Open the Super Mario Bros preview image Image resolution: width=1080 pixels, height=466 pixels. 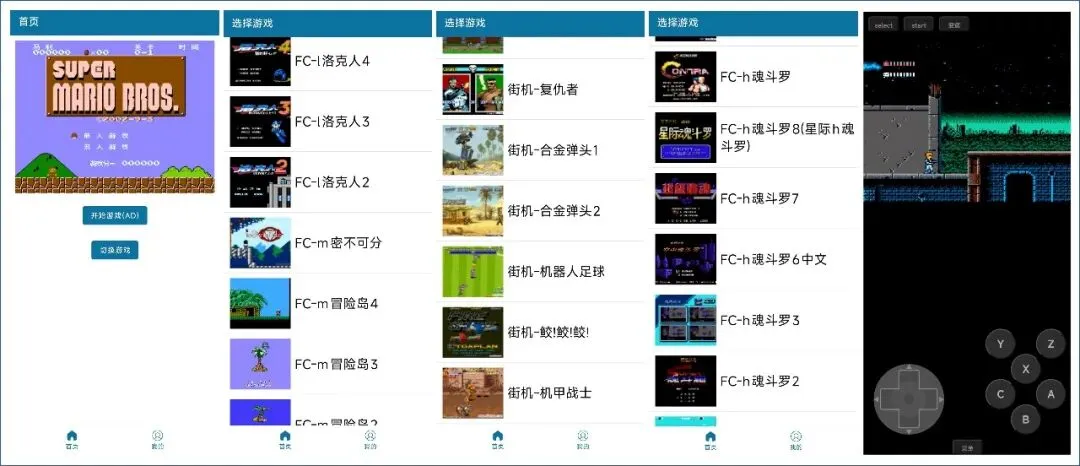coord(114,116)
